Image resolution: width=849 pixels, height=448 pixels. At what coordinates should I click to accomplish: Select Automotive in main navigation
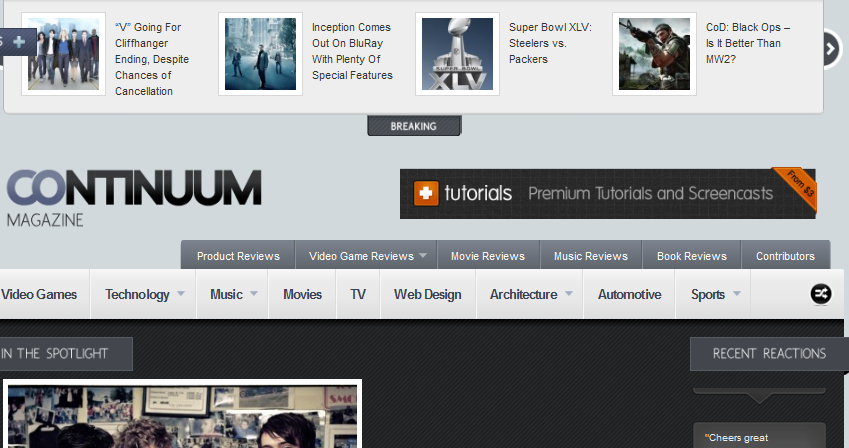pyautogui.click(x=629, y=294)
